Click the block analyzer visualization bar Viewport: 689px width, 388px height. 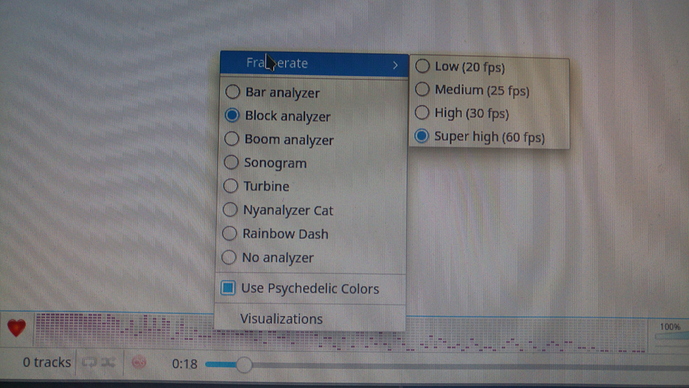340,333
